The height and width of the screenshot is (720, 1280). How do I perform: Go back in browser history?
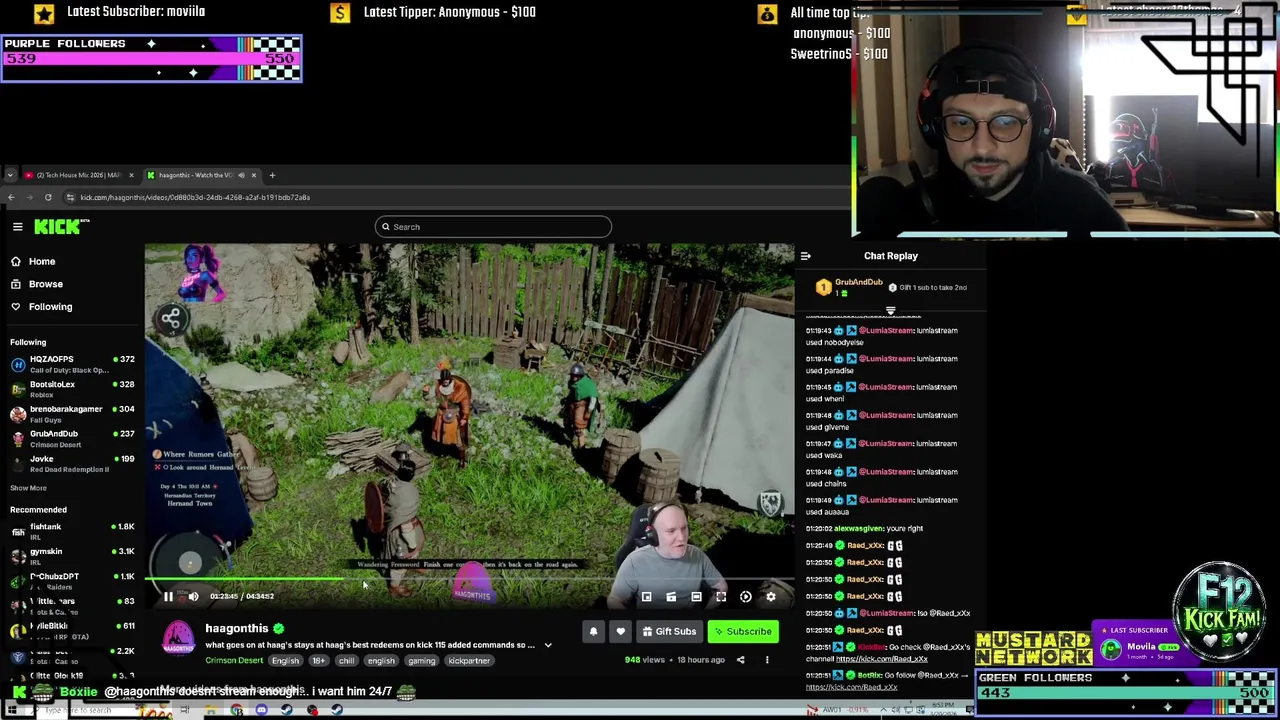pyautogui.click(x=11, y=197)
